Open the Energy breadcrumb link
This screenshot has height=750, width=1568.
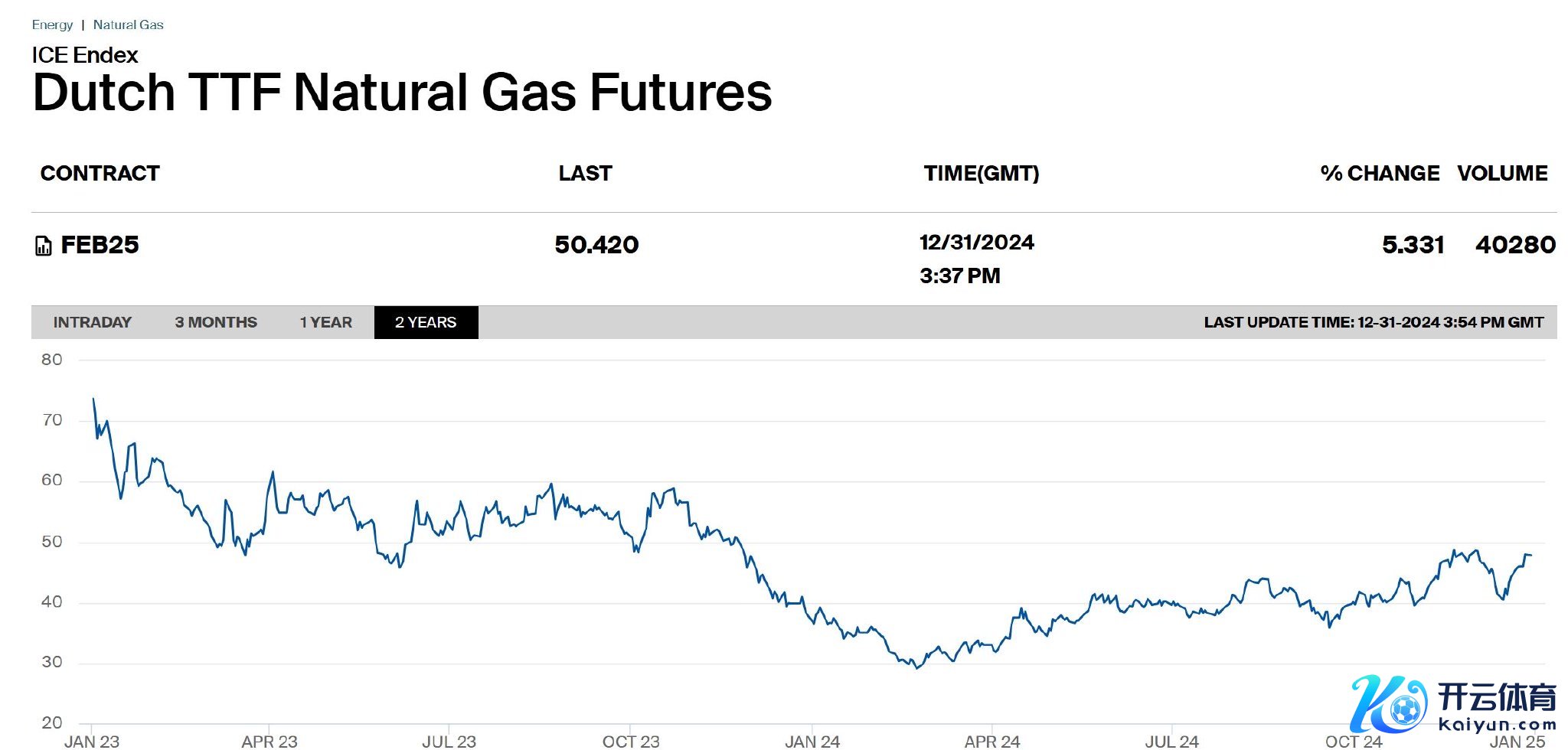coord(52,24)
